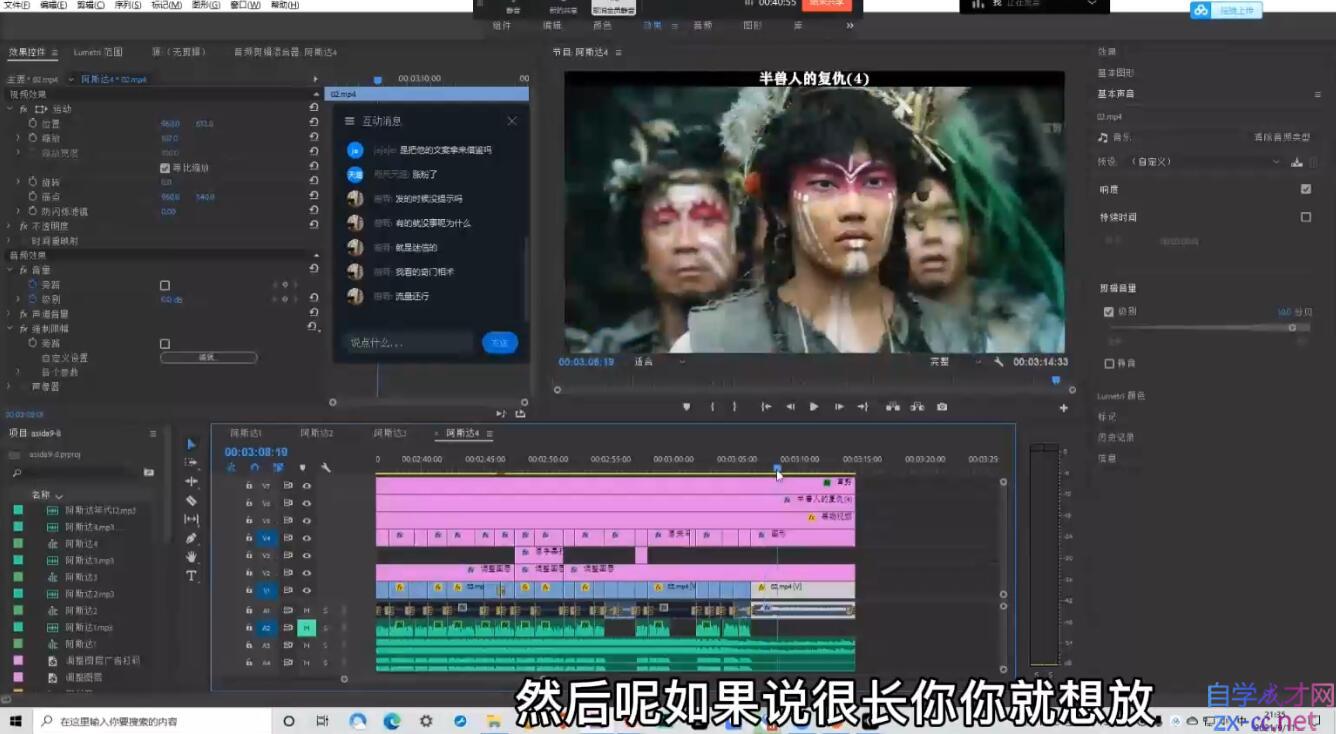
Task: Toggle V4 track visibility eye
Action: click(307, 538)
